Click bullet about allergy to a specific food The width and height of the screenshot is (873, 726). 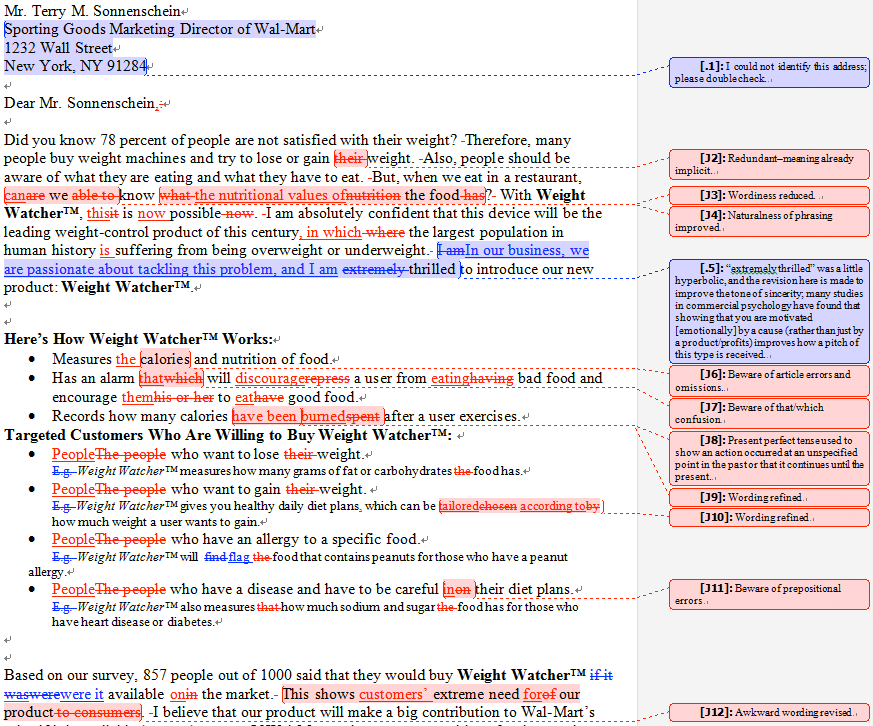tap(235, 539)
